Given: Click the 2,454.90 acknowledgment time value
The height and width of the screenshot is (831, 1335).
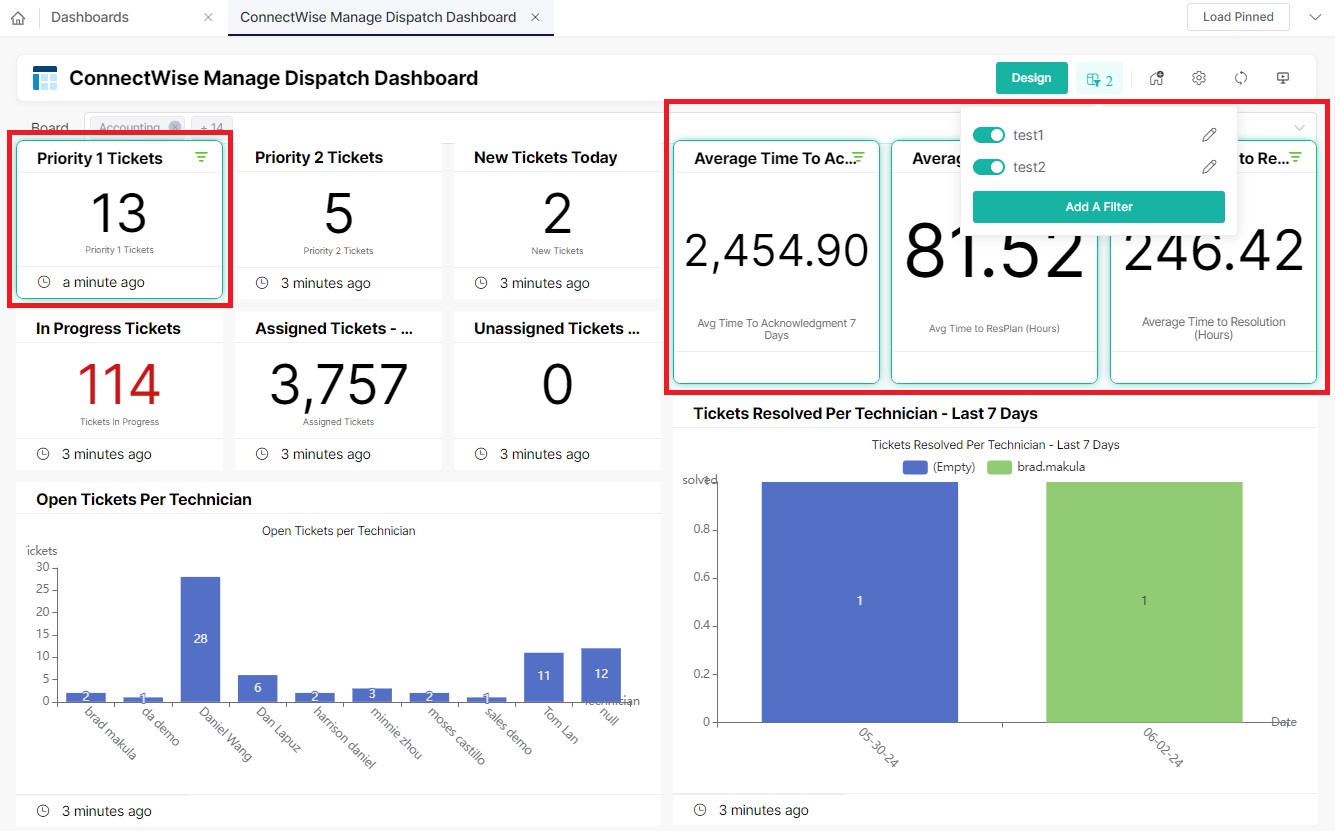Looking at the screenshot, I should pos(776,250).
